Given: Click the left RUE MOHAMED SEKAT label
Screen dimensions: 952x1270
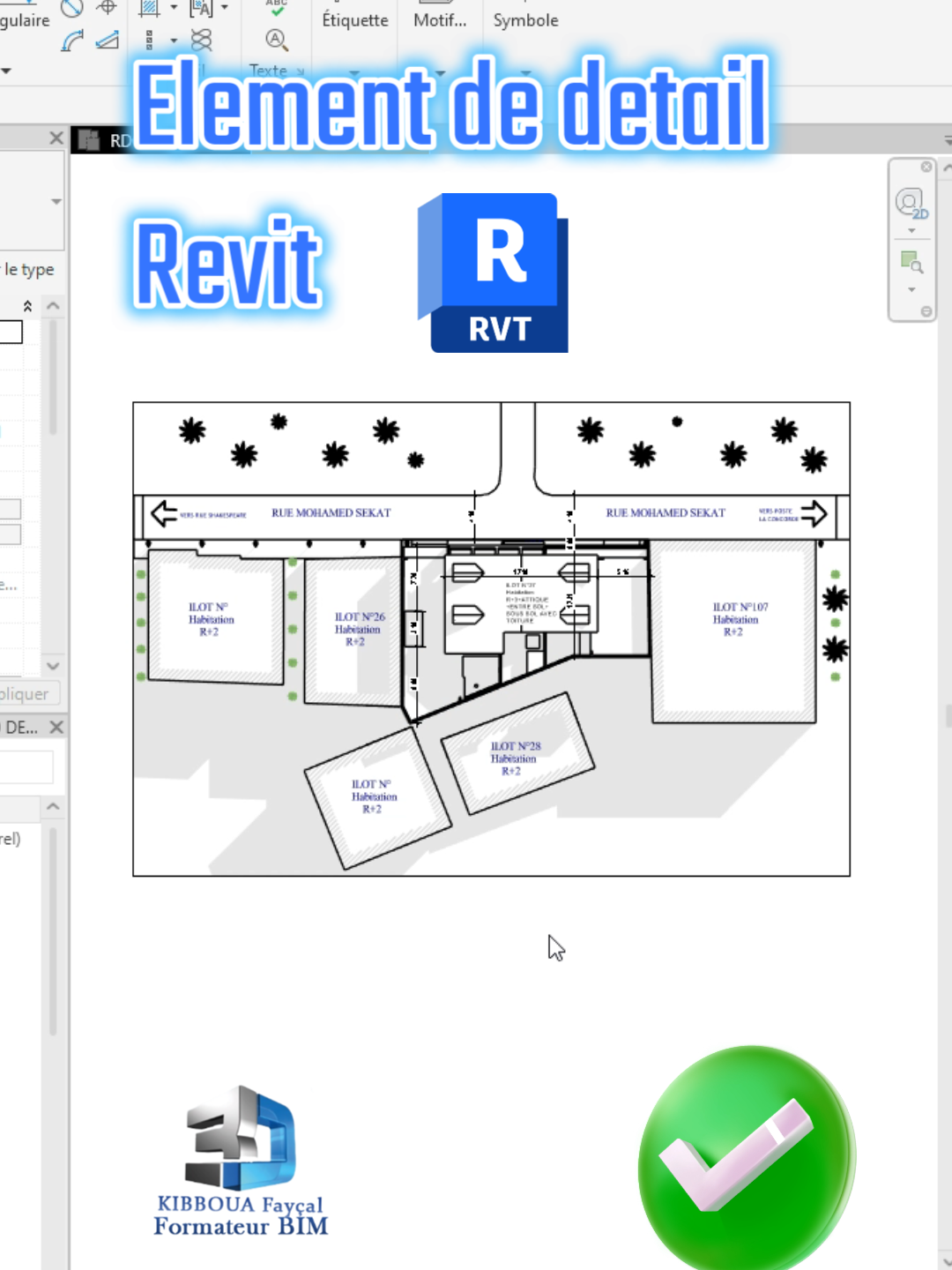Looking at the screenshot, I should pos(331,512).
